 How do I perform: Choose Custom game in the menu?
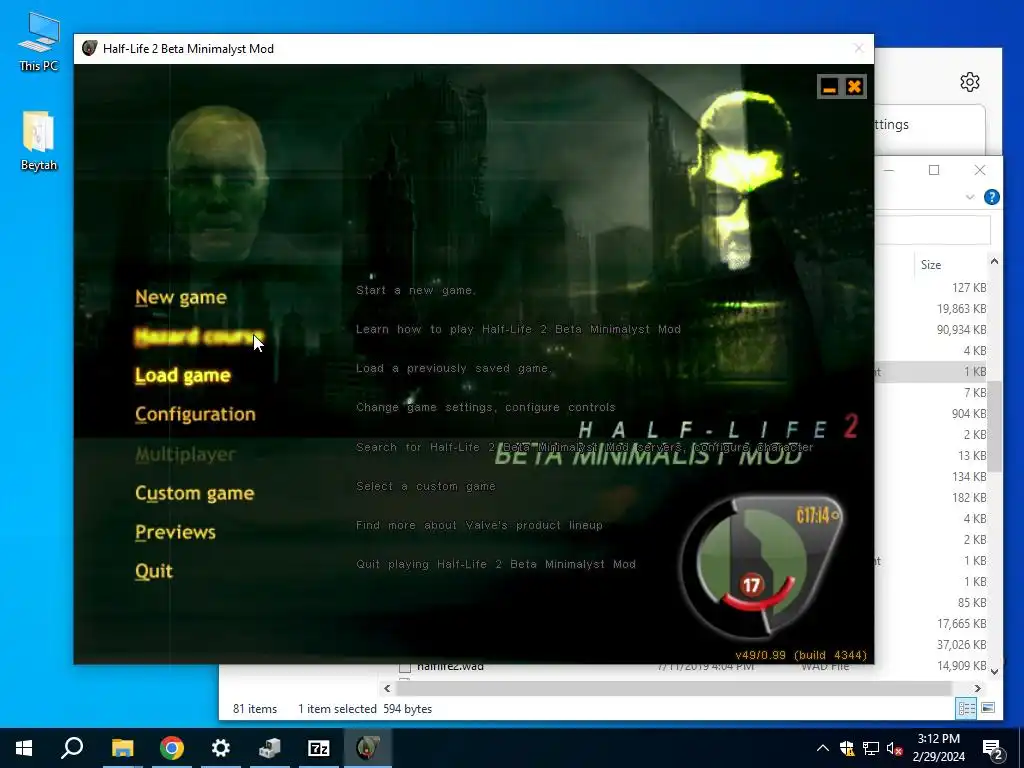click(x=195, y=493)
